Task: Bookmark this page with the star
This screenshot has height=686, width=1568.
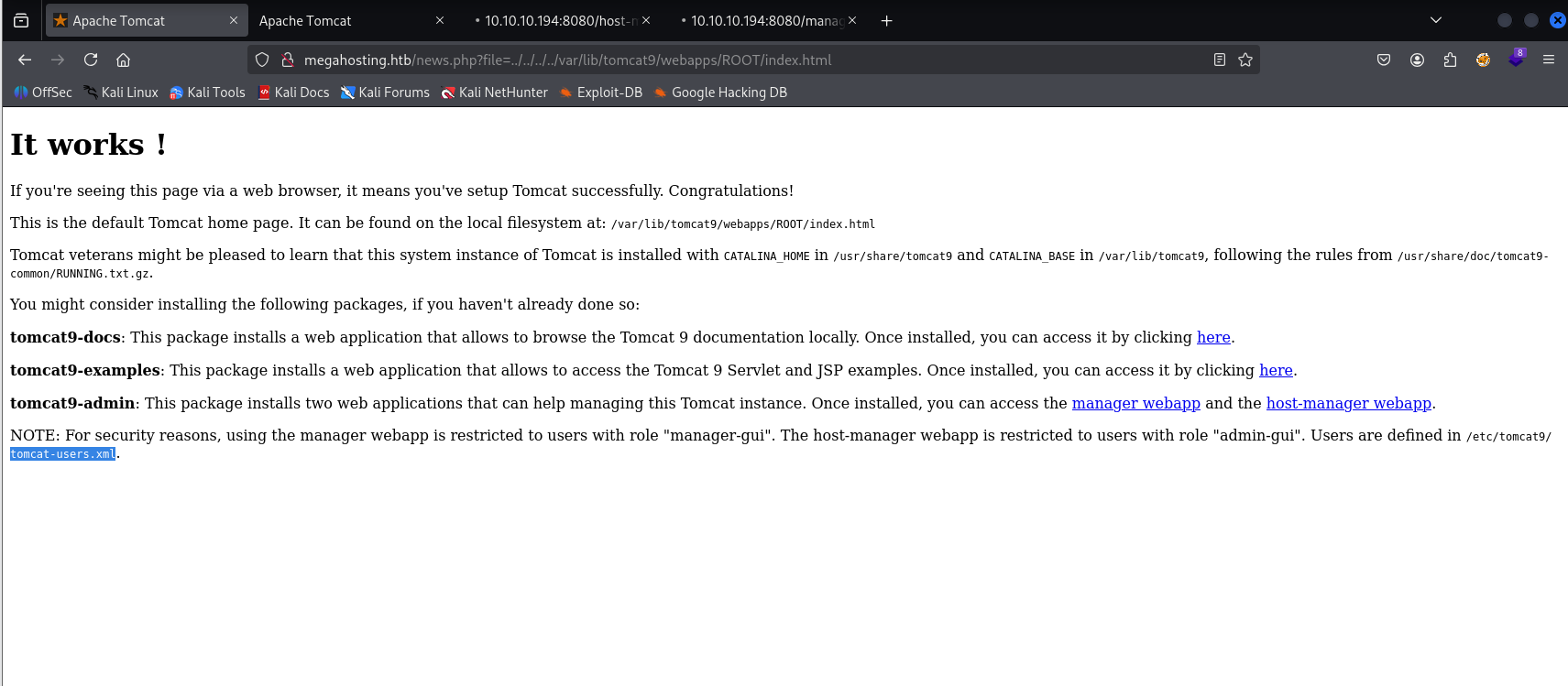Action: click(1245, 60)
